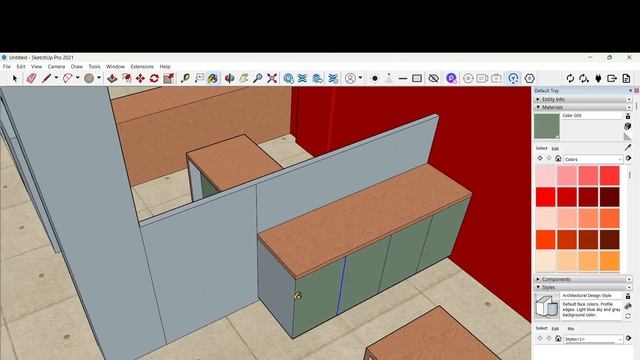640x360 pixels.
Task: Open the Colors library dropdown
Action: pos(593,159)
